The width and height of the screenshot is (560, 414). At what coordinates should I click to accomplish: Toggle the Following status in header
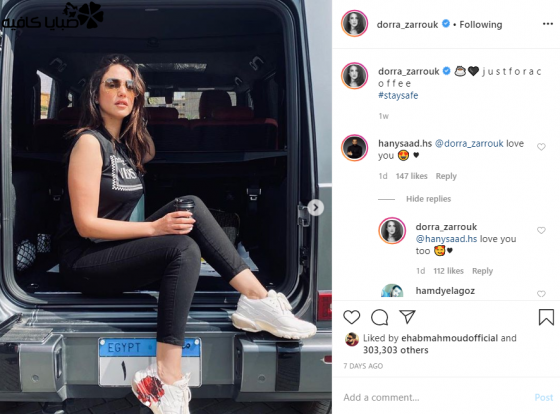480,25
